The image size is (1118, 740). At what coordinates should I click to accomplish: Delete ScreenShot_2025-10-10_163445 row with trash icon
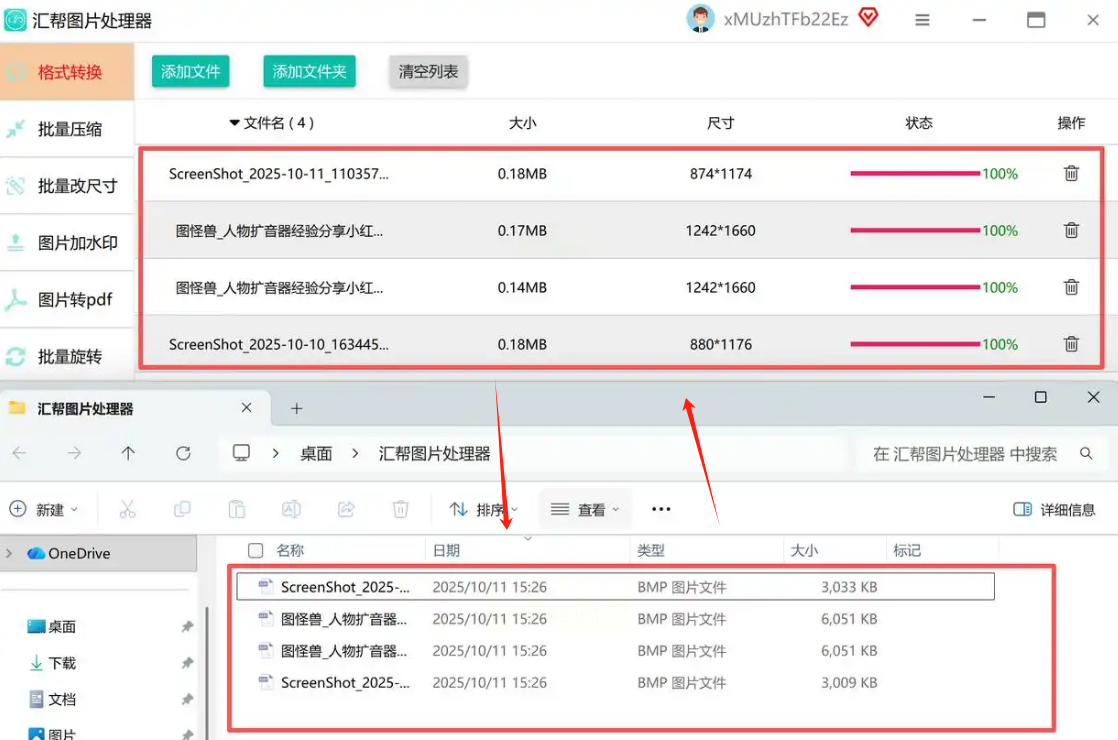(1071, 344)
